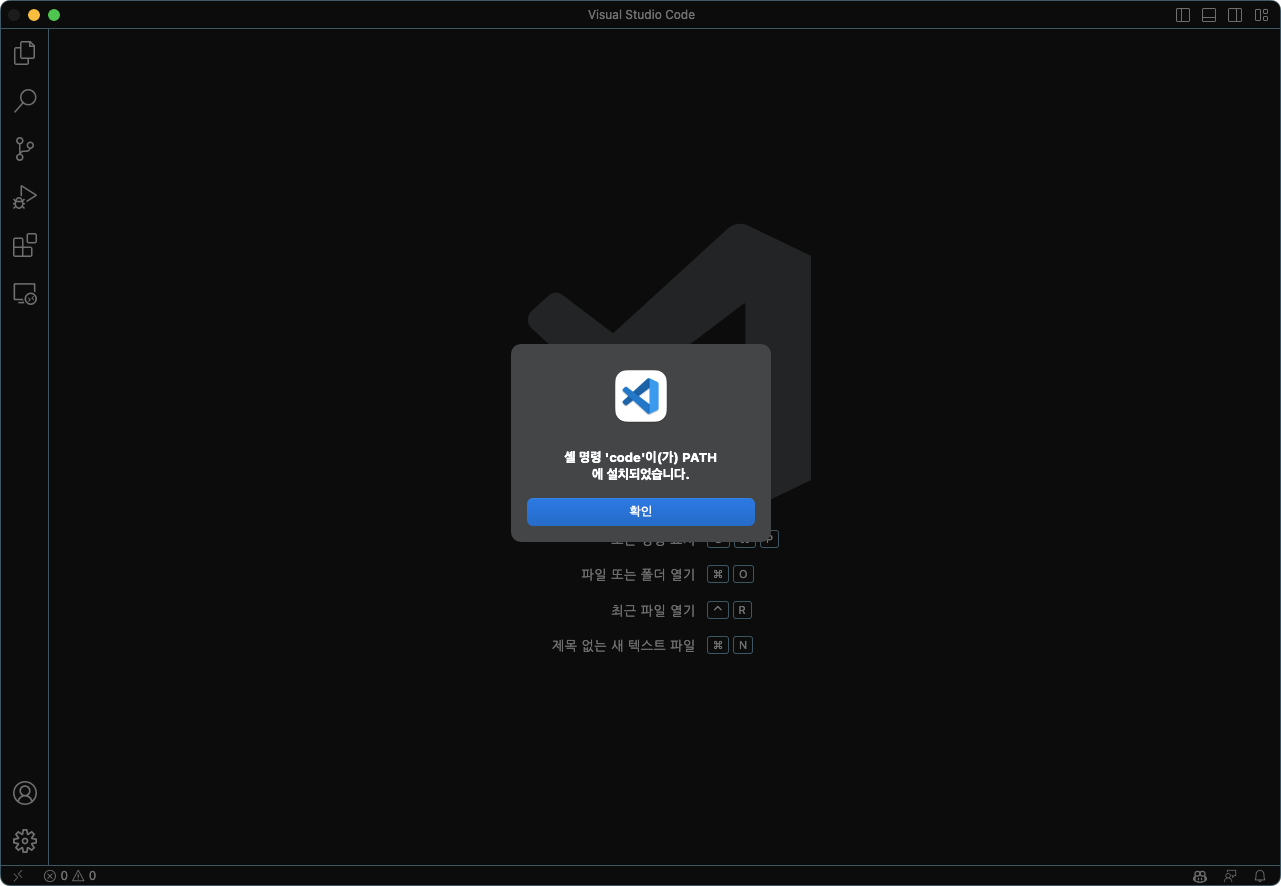This screenshot has width=1281, height=886.
Task: Open the Copilot status icon
Action: 1200,876
